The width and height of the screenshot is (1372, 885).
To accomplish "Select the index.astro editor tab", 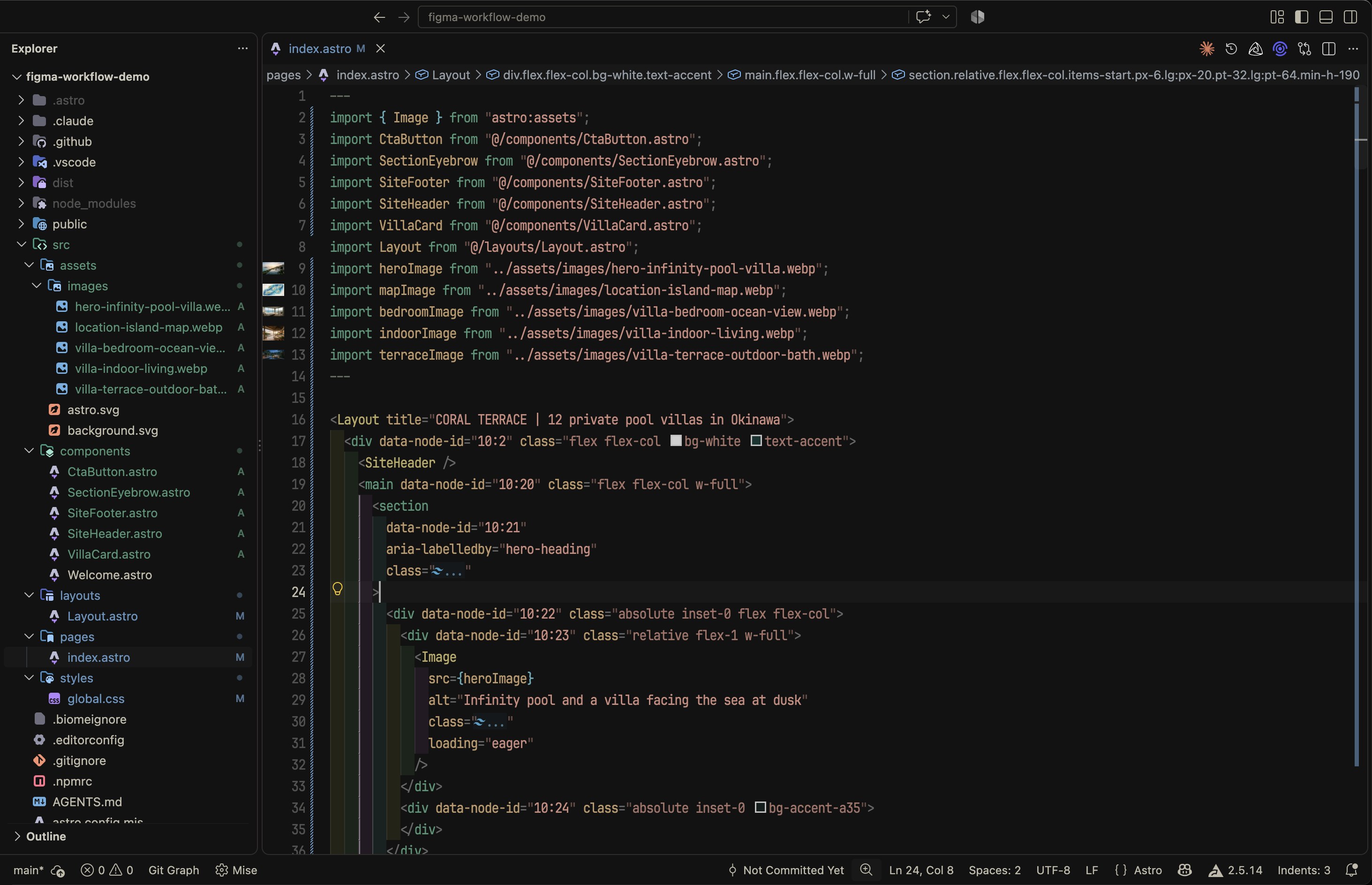I will click(x=319, y=49).
